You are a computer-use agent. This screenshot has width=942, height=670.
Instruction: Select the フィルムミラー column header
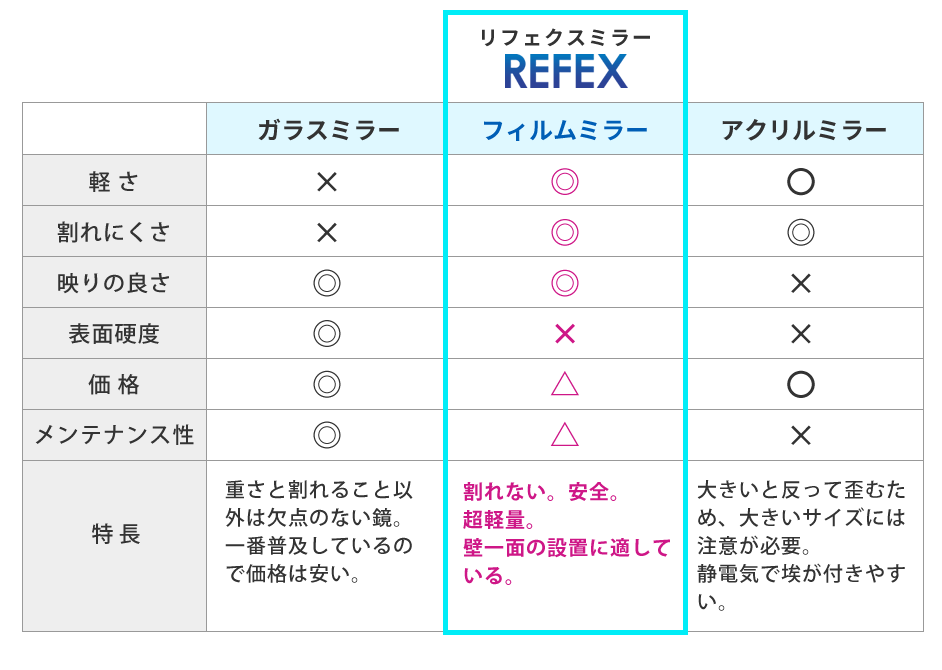click(565, 131)
